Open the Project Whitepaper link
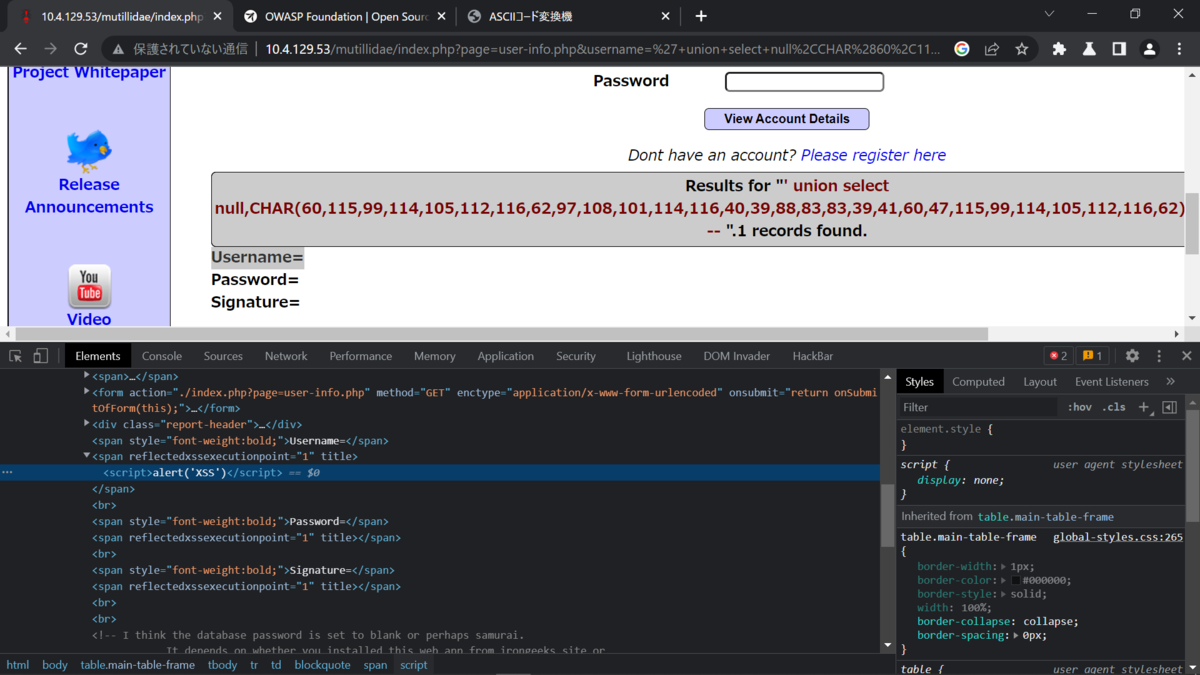1200x675 pixels. (89, 73)
